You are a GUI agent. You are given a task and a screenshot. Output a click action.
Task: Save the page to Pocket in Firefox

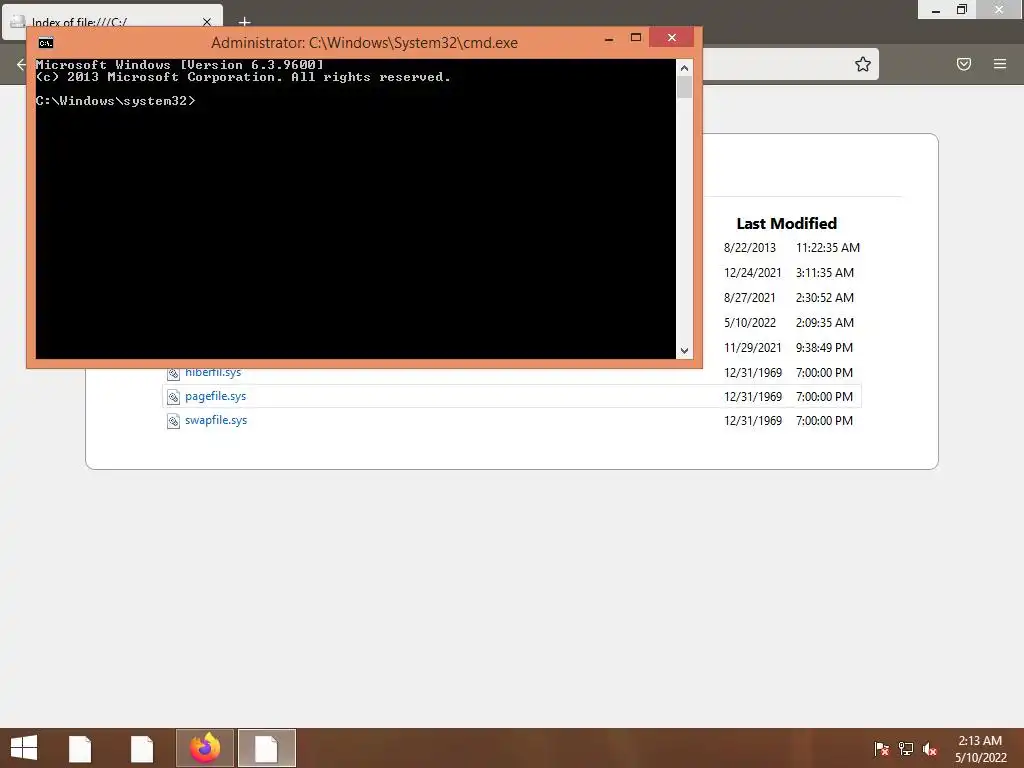(x=964, y=64)
